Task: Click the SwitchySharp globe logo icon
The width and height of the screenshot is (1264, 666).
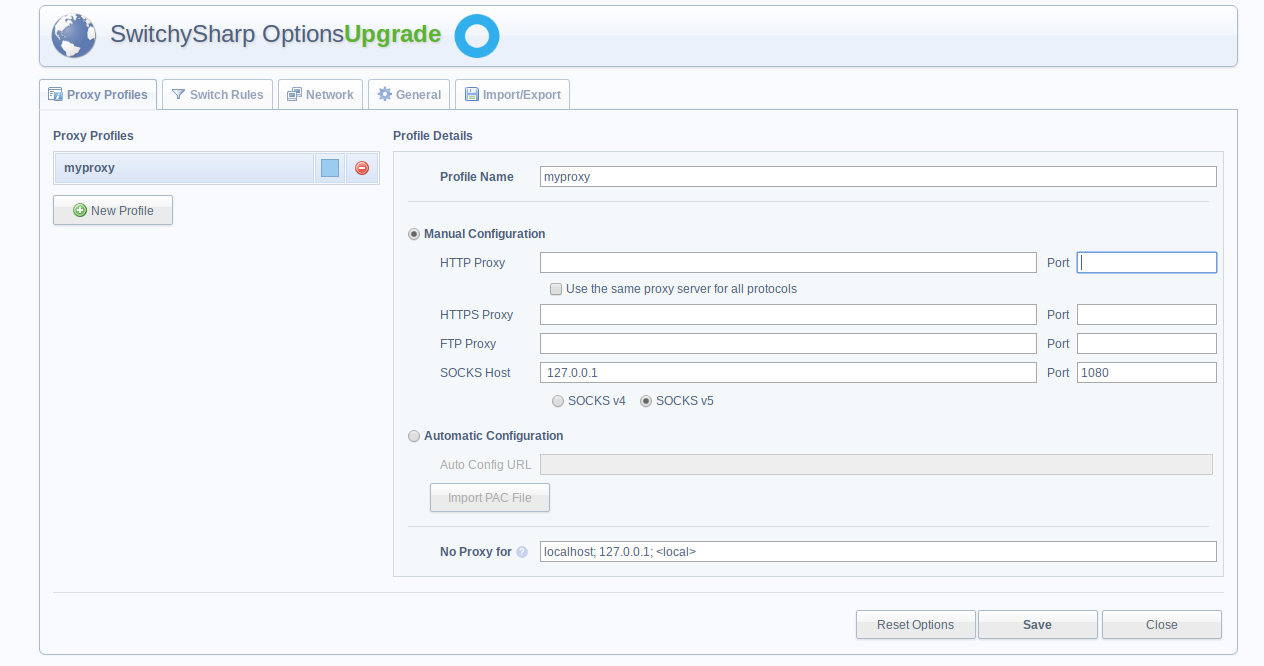Action: tap(74, 35)
